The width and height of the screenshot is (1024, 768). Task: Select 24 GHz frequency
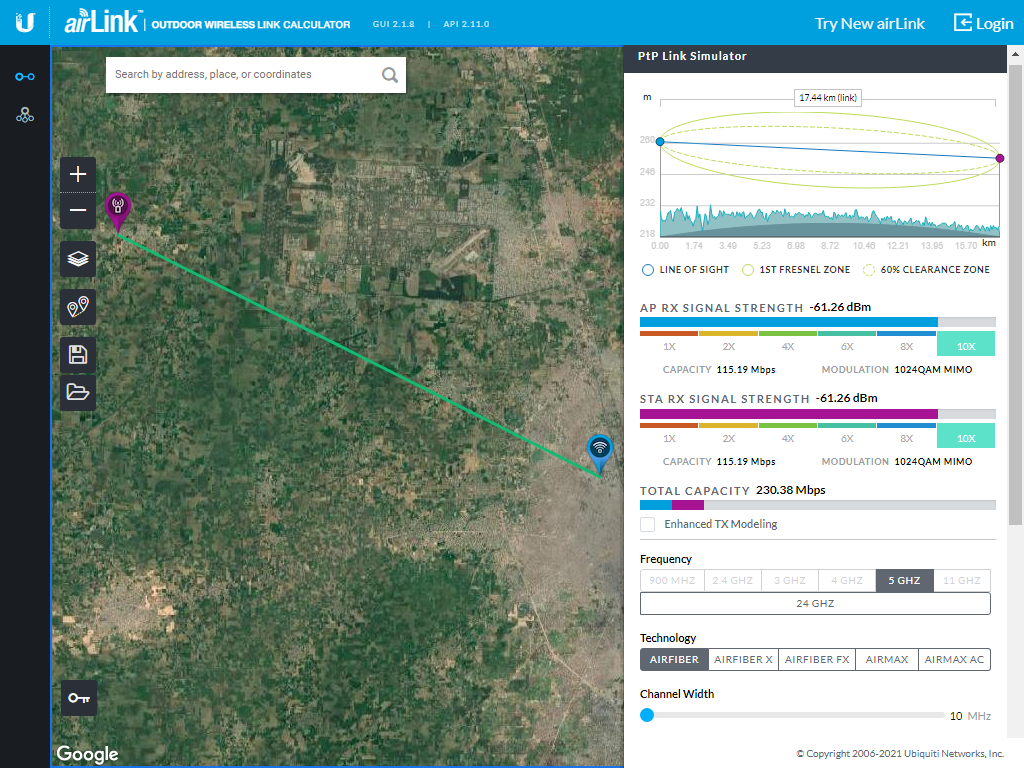pos(815,603)
